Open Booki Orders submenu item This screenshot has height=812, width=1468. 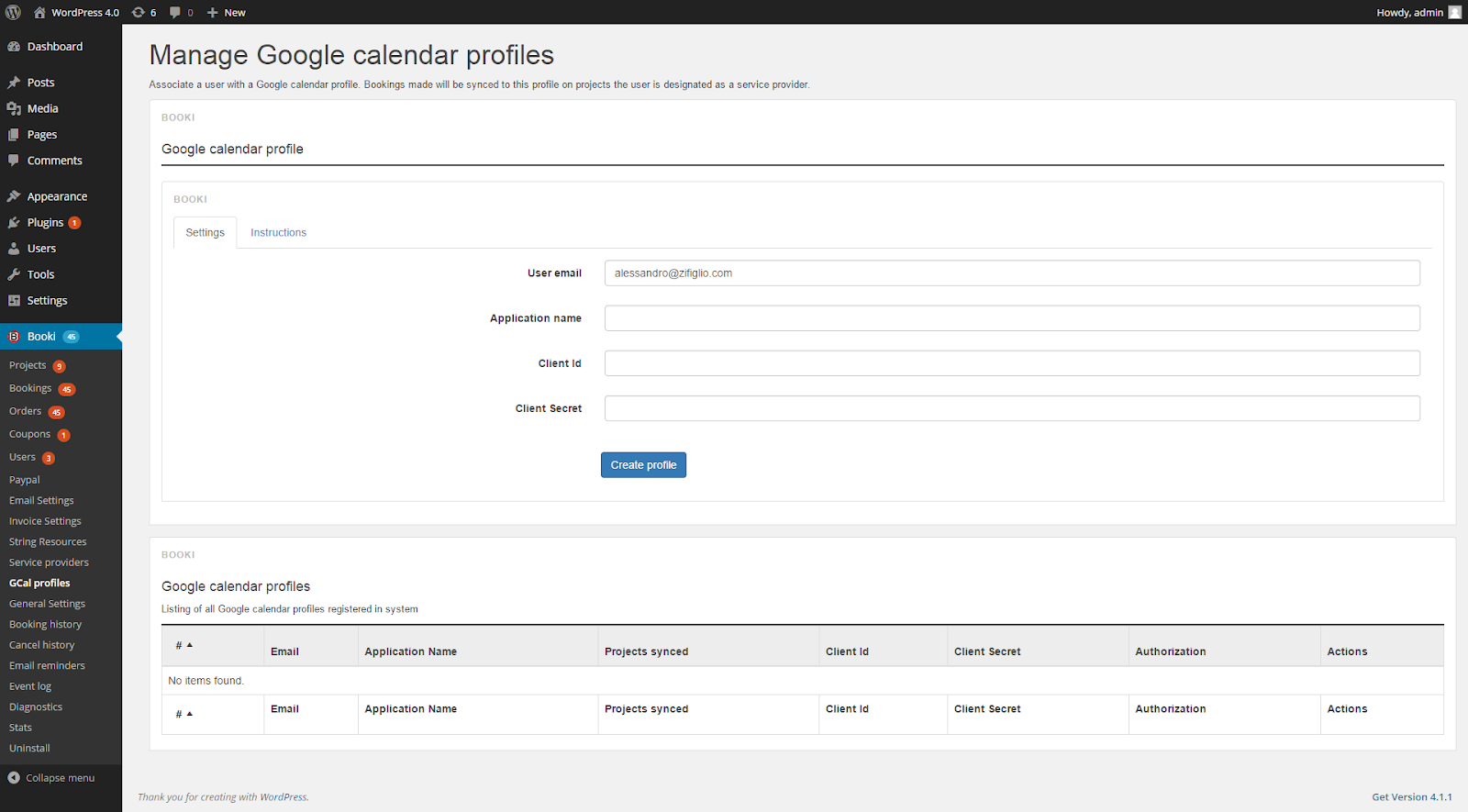pos(26,411)
